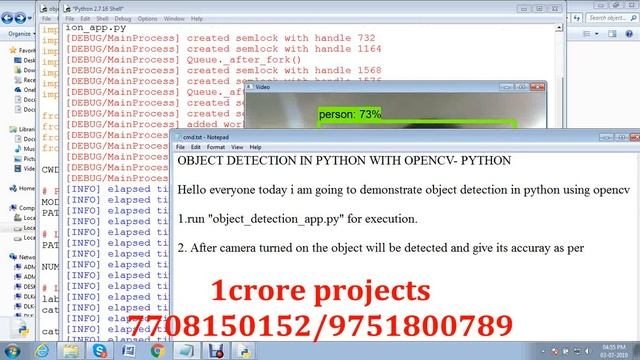Open the Shell menu in Python Shell
Screen dimensions: 640x360
click(x=102, y=19)
